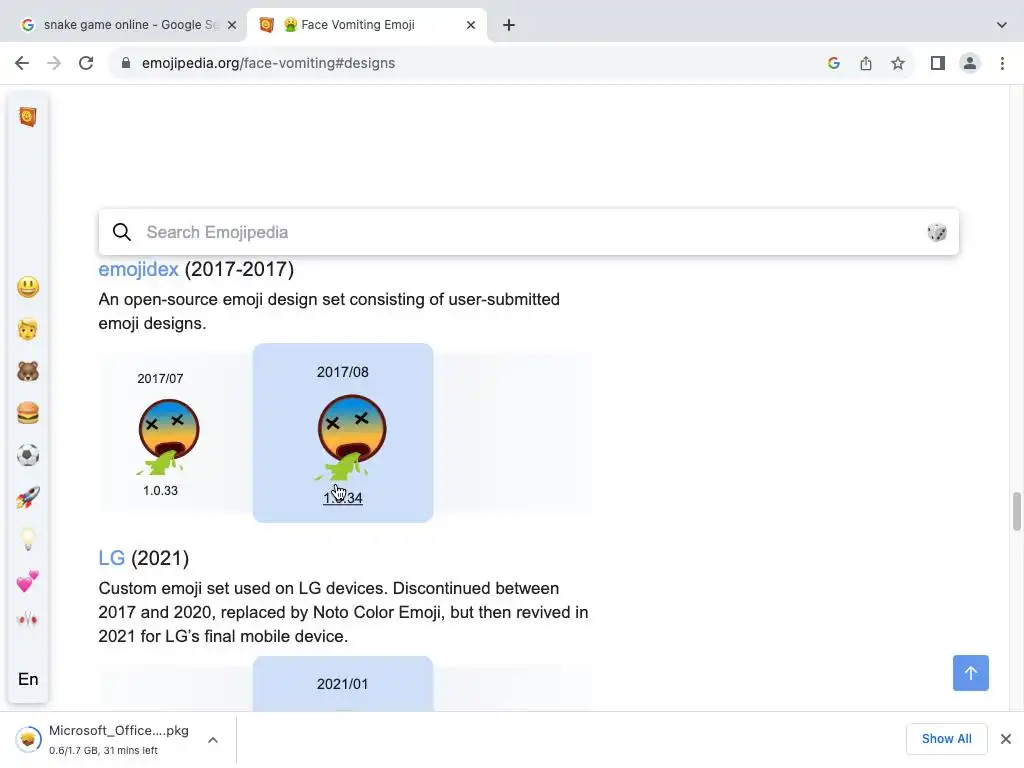
Task: Select the Objects light bulb icon in sidebar
Action: click(28, 539)
